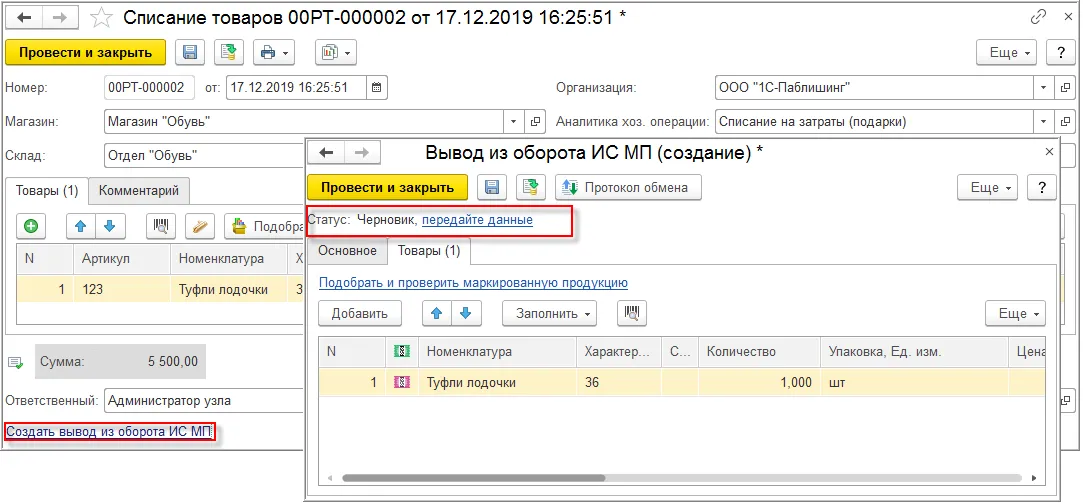This screenshot has width=1083, height=503.
Task: Click the horizontal scrollbar in the Вывод из оборота table
Action: tap(473, 477)
